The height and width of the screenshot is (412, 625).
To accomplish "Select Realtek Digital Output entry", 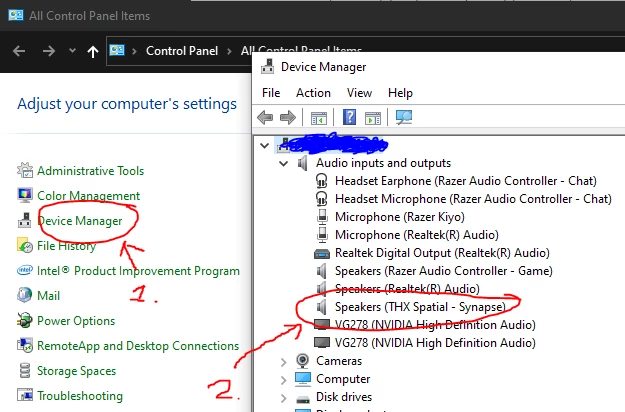I will (442, 253).
